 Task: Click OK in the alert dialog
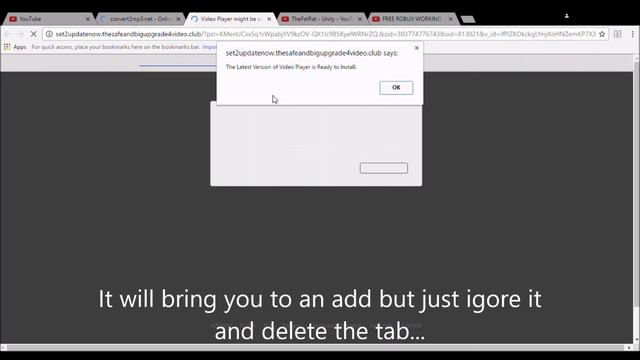[x=396, y=88]
